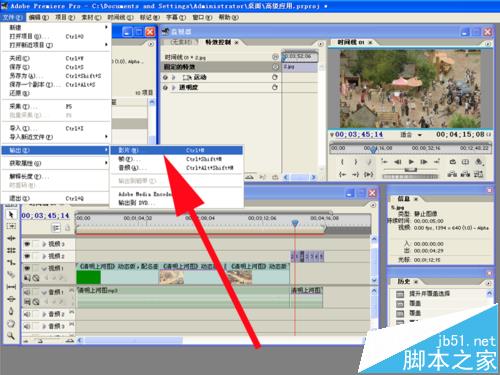The image size is (500, 375).
Task: Choose 影片 from the 输出 submenu
Action: click(x=176, y=150)
